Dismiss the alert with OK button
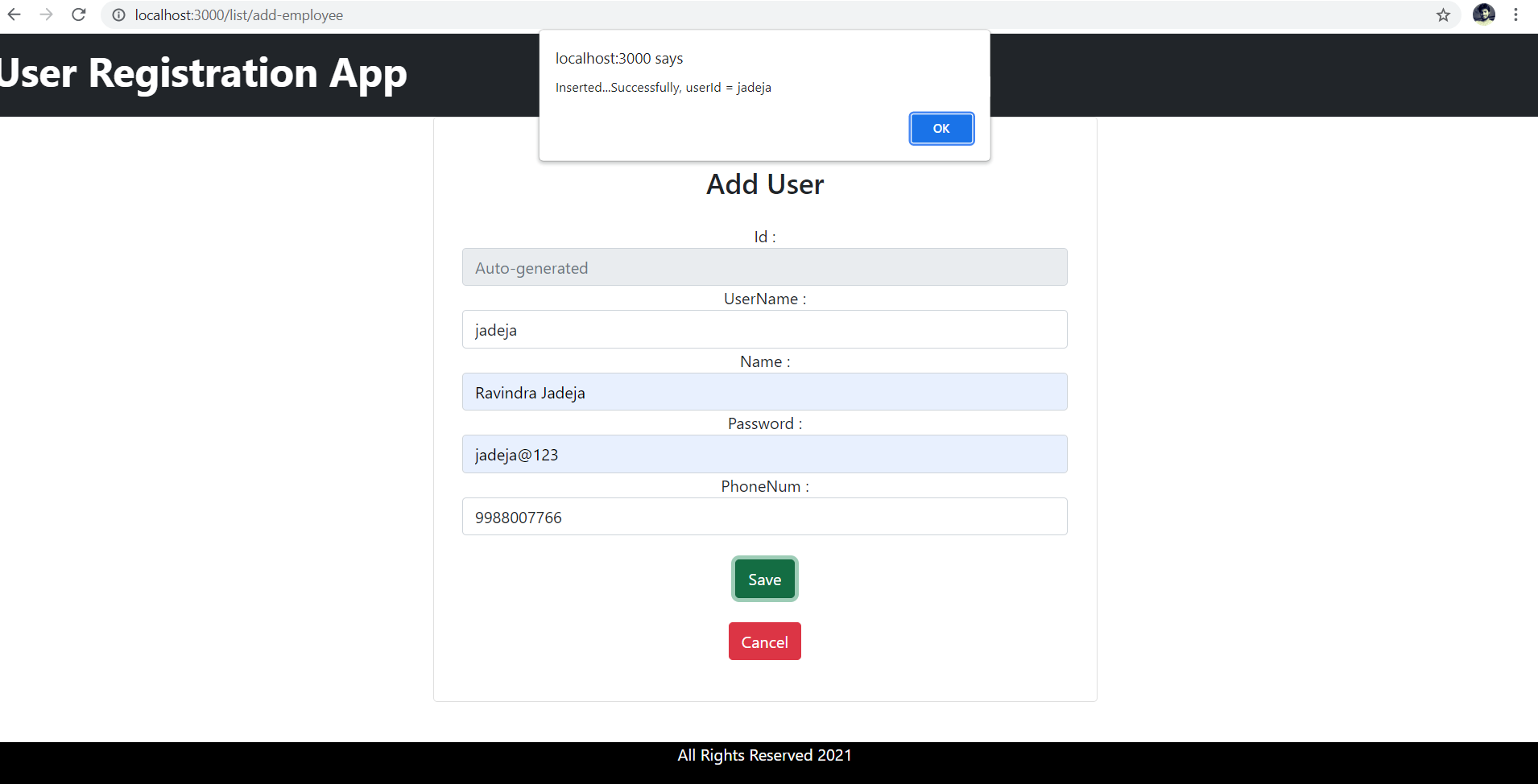This screenshot has width=1538, height=784. pyautogui.click(x=941, y=129)
